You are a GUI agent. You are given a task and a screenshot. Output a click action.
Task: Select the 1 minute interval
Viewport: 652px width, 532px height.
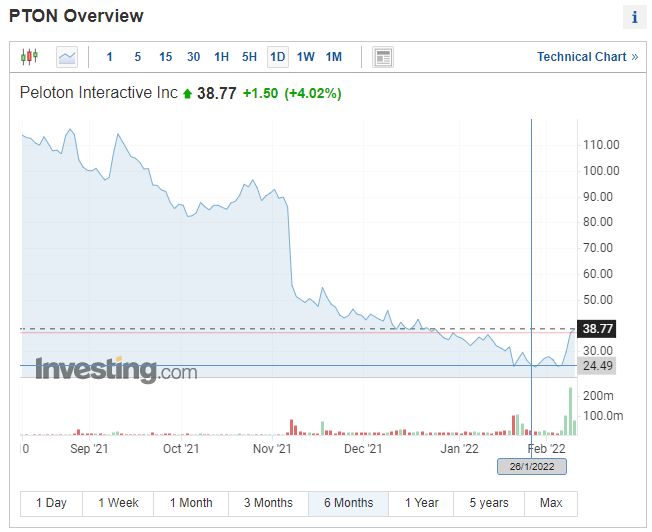pos(109,57)
